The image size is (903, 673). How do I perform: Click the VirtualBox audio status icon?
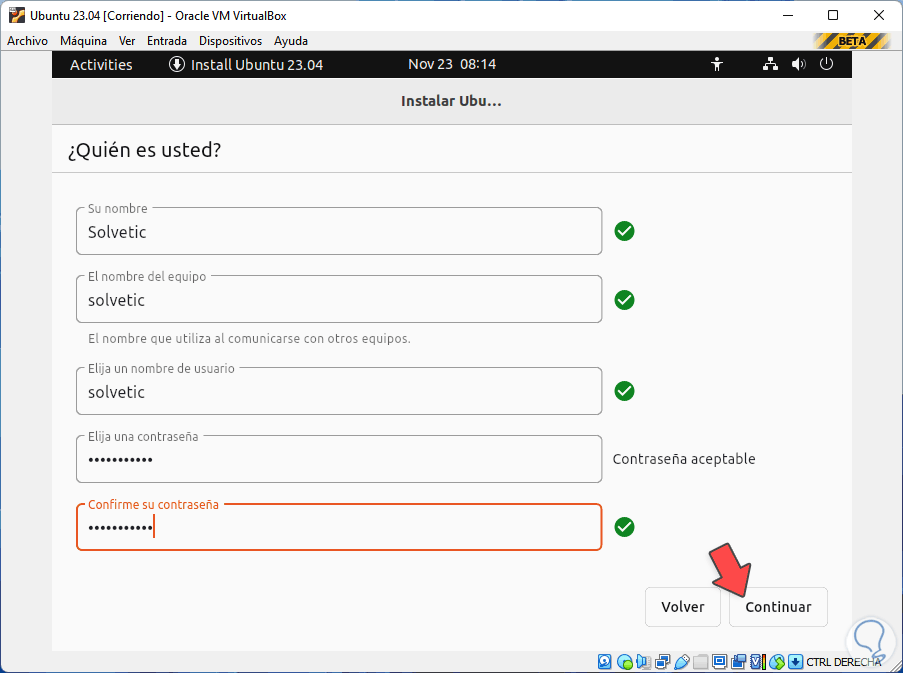[x=643, y=661]
